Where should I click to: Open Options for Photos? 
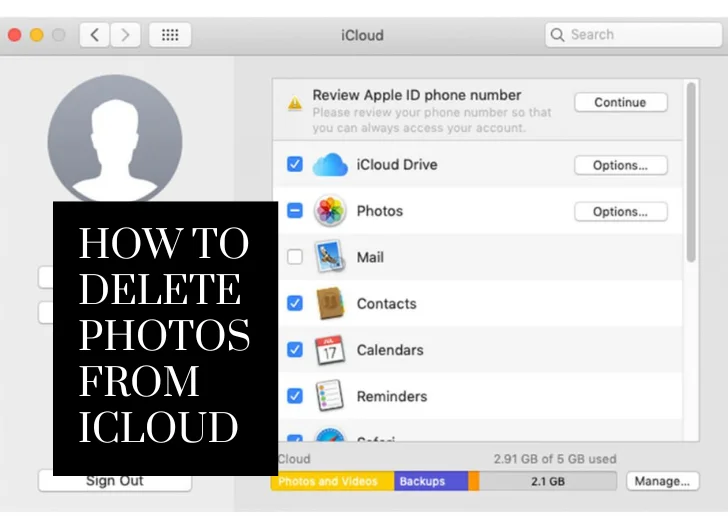pos(621,212)
